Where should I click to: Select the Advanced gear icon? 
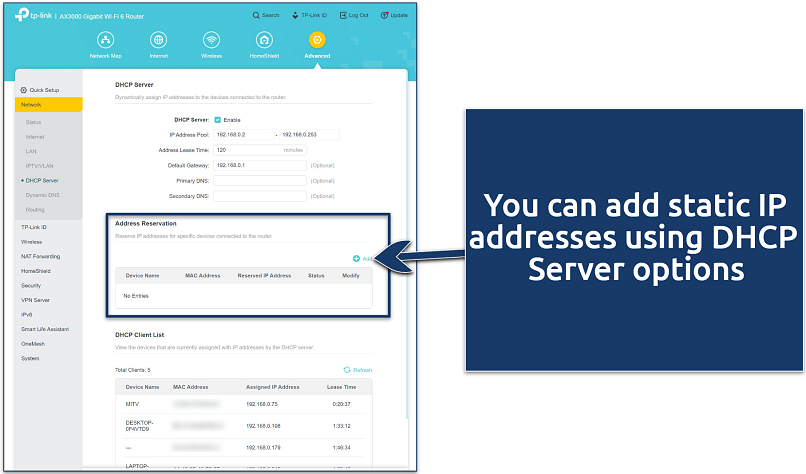(317, 40)
